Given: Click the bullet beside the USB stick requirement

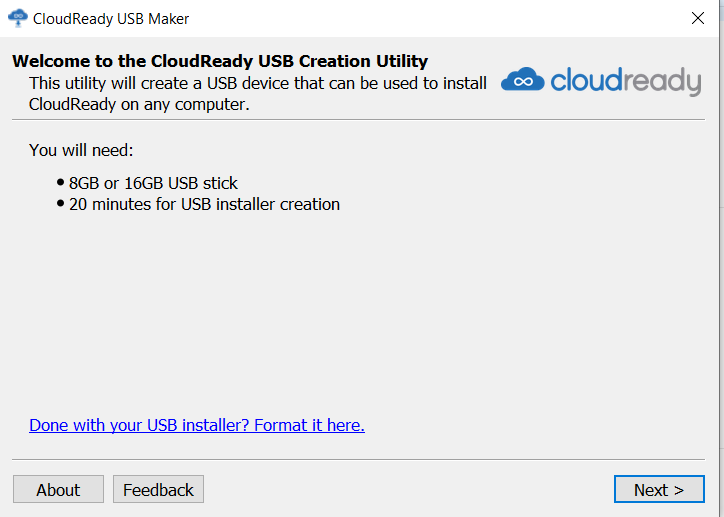Looking at the screenshot, I should click(60, 182).
